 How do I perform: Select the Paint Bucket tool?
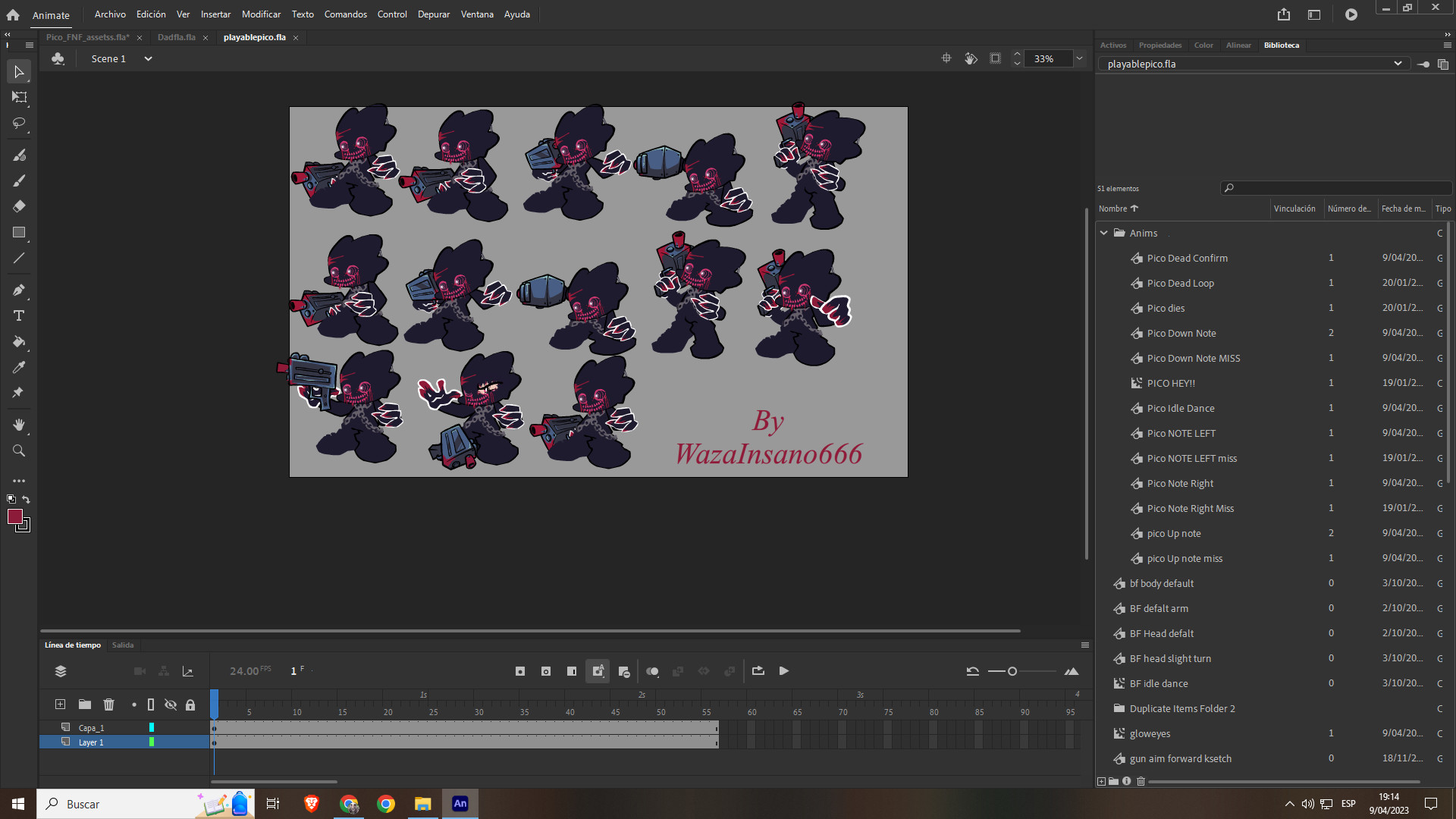19,341
